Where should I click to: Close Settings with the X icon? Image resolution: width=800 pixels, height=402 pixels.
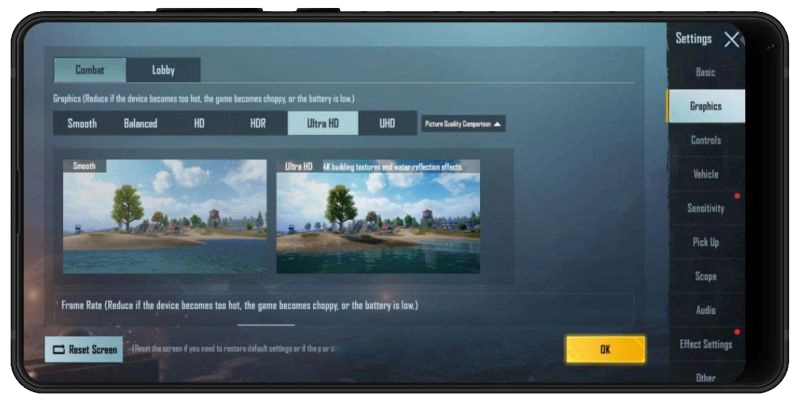click(732, 39)
